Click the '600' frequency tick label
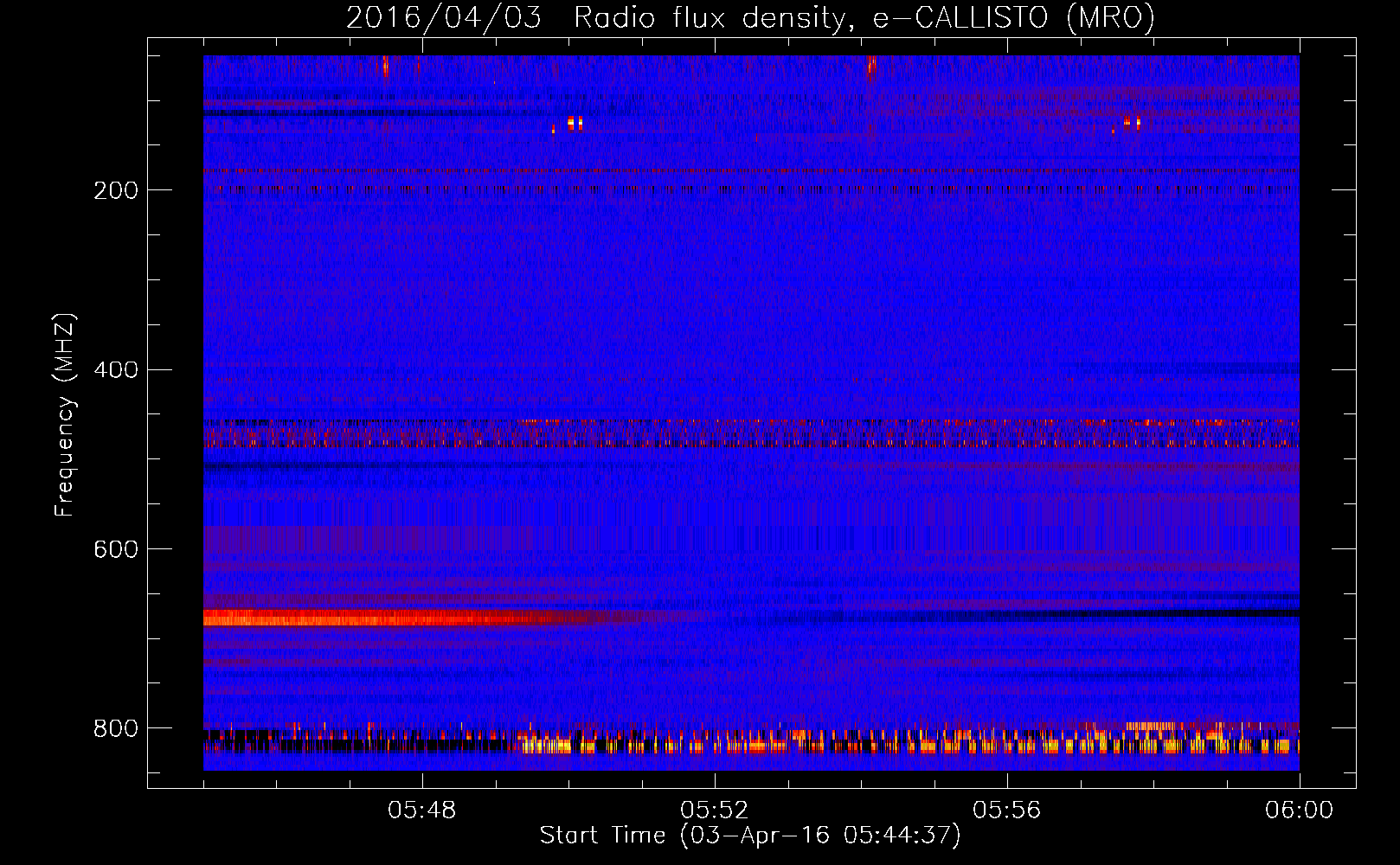Viewport: 1400px width, 865px height. point(116,550)
